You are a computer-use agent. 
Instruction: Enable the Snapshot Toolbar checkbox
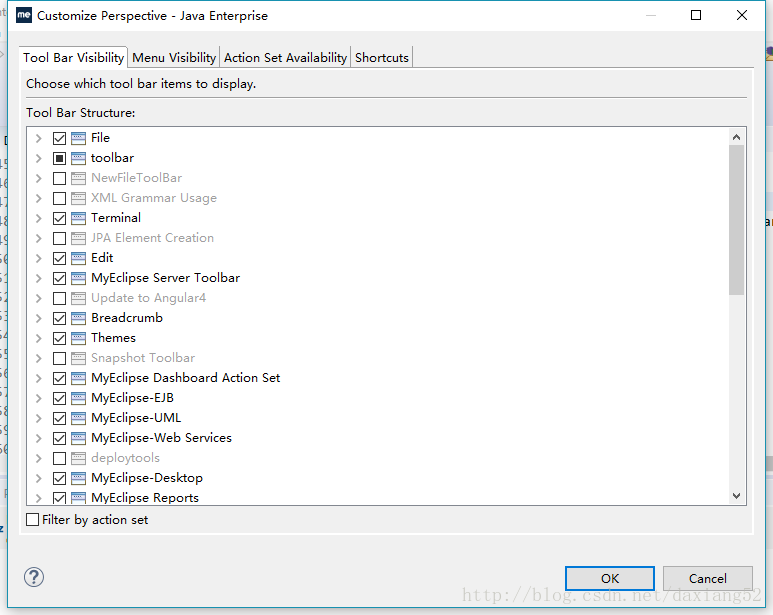59,358
